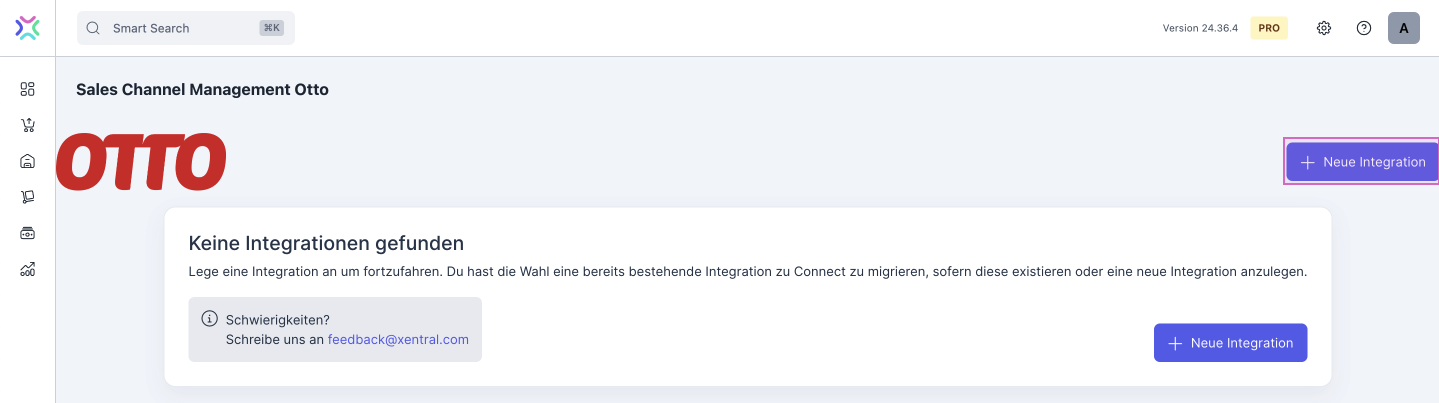Open the analytics chart sidebar icon
This screenshot has width=1439, height=403.
28,269
